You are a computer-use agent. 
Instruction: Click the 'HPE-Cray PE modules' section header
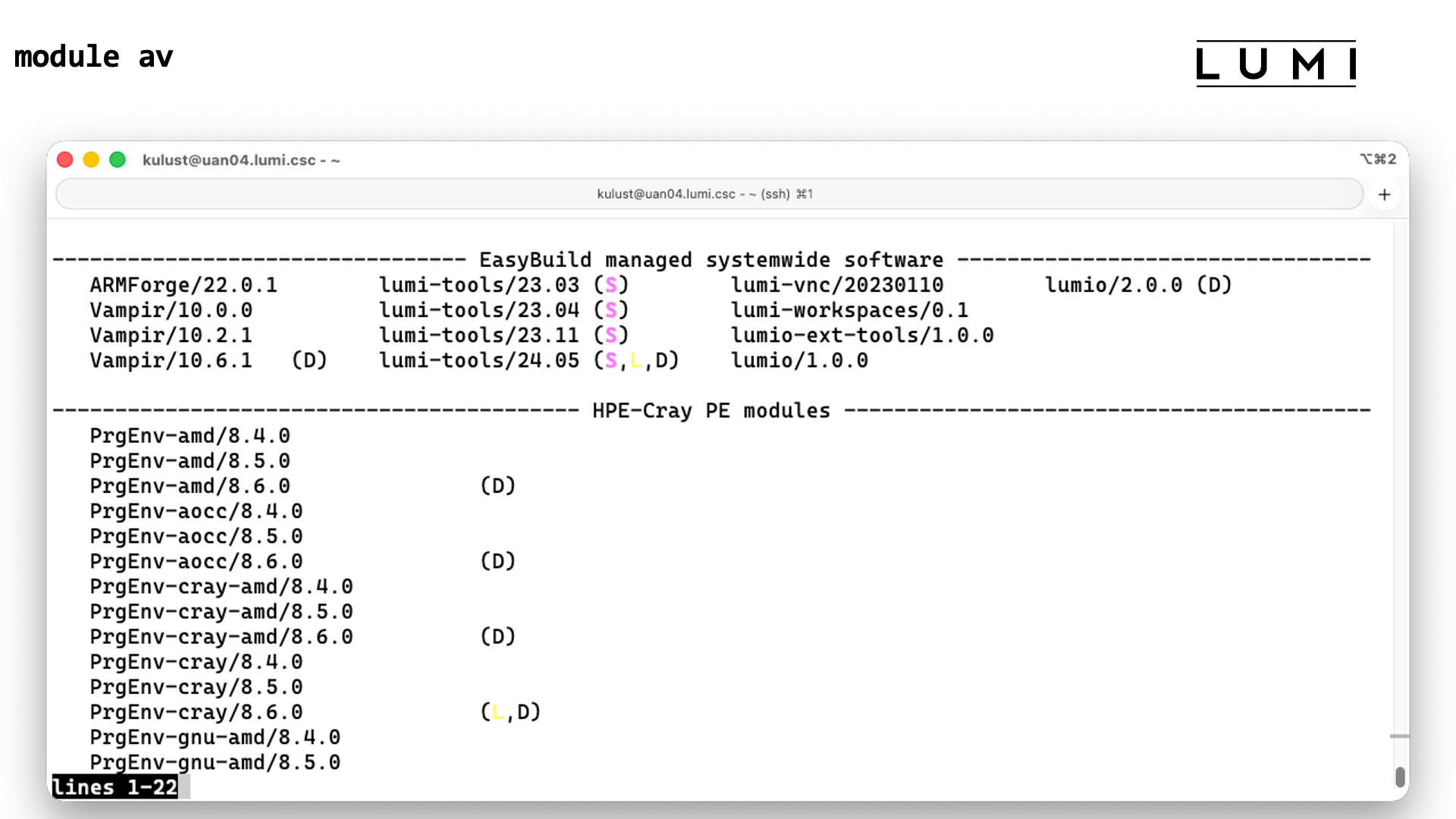pyautogui.click(x=711, y=411)
